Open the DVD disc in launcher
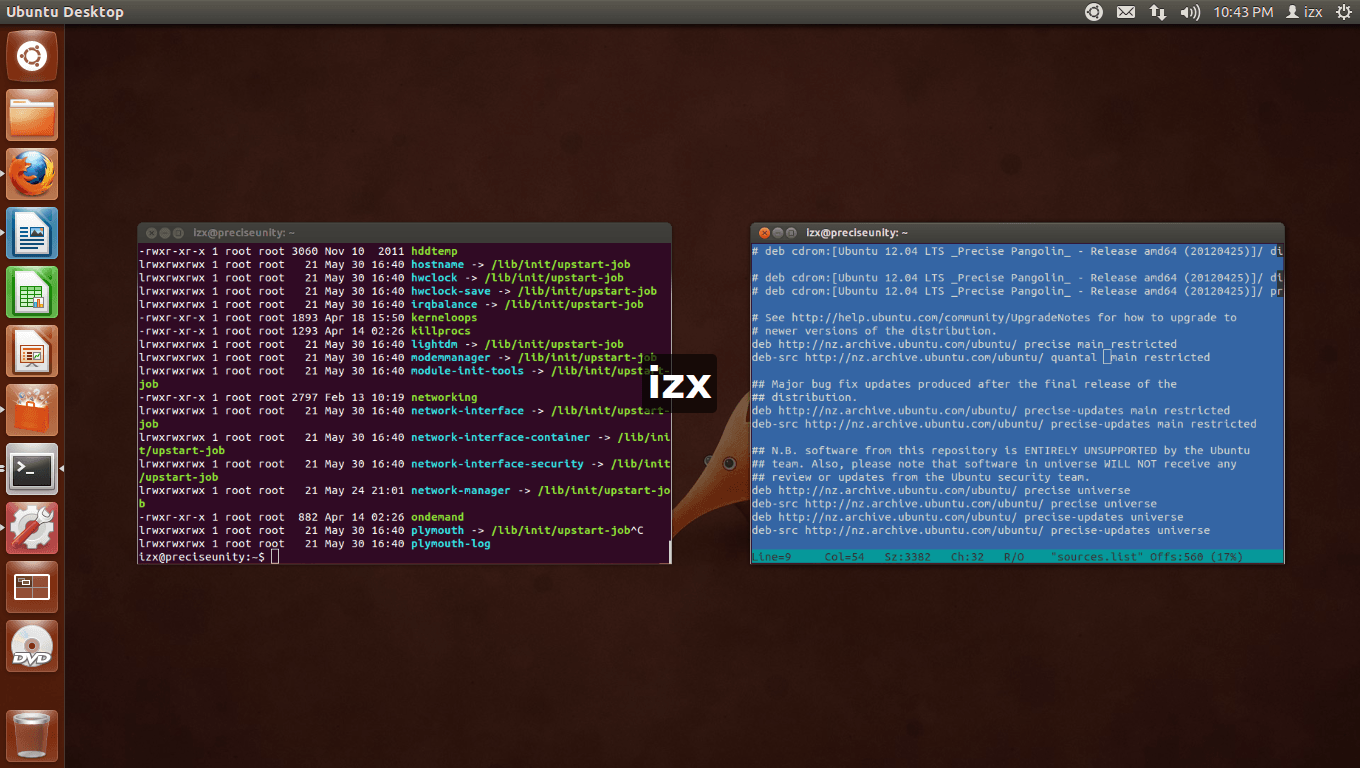This screenshot has height=768, width=1360. [x=32, y=646]
